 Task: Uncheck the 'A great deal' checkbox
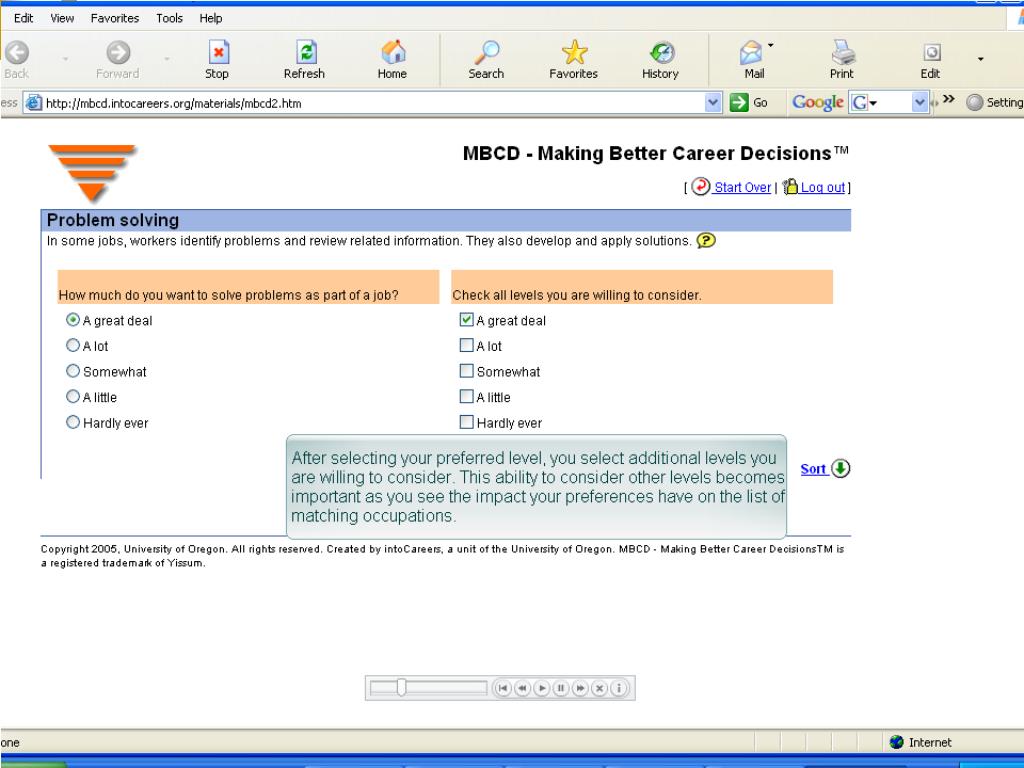466,319
